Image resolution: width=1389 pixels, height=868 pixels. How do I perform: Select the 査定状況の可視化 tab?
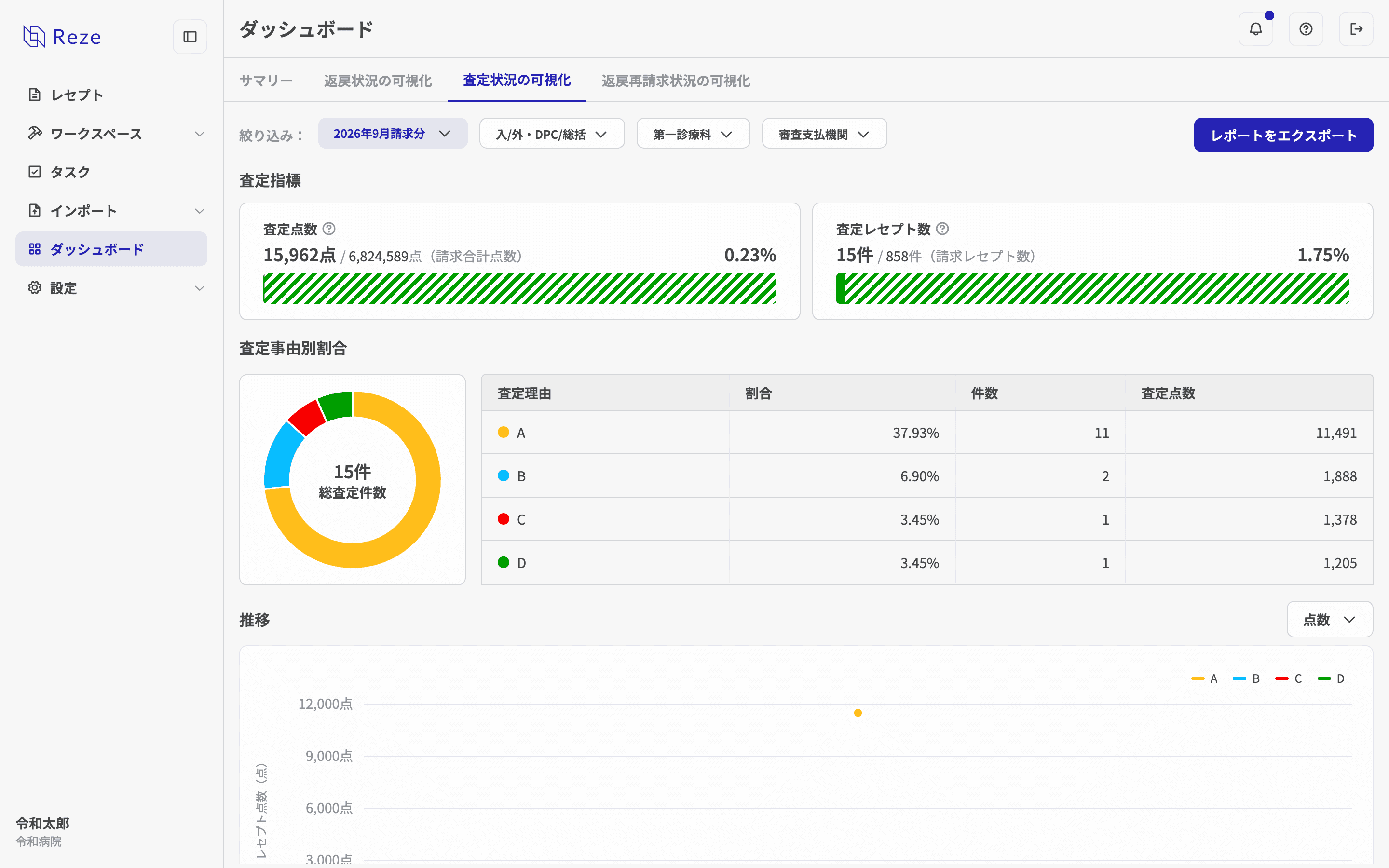(517, 81)
